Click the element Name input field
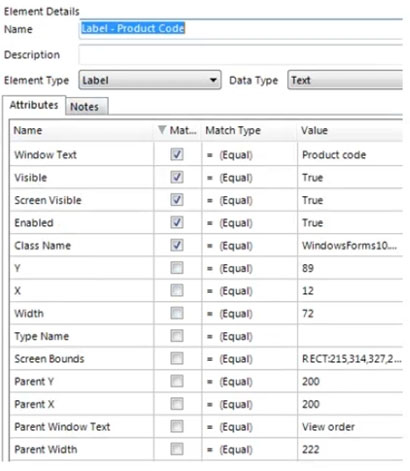The height and width of the screenshot is (471, 410). pyautogui.click(x=241, y=29)
